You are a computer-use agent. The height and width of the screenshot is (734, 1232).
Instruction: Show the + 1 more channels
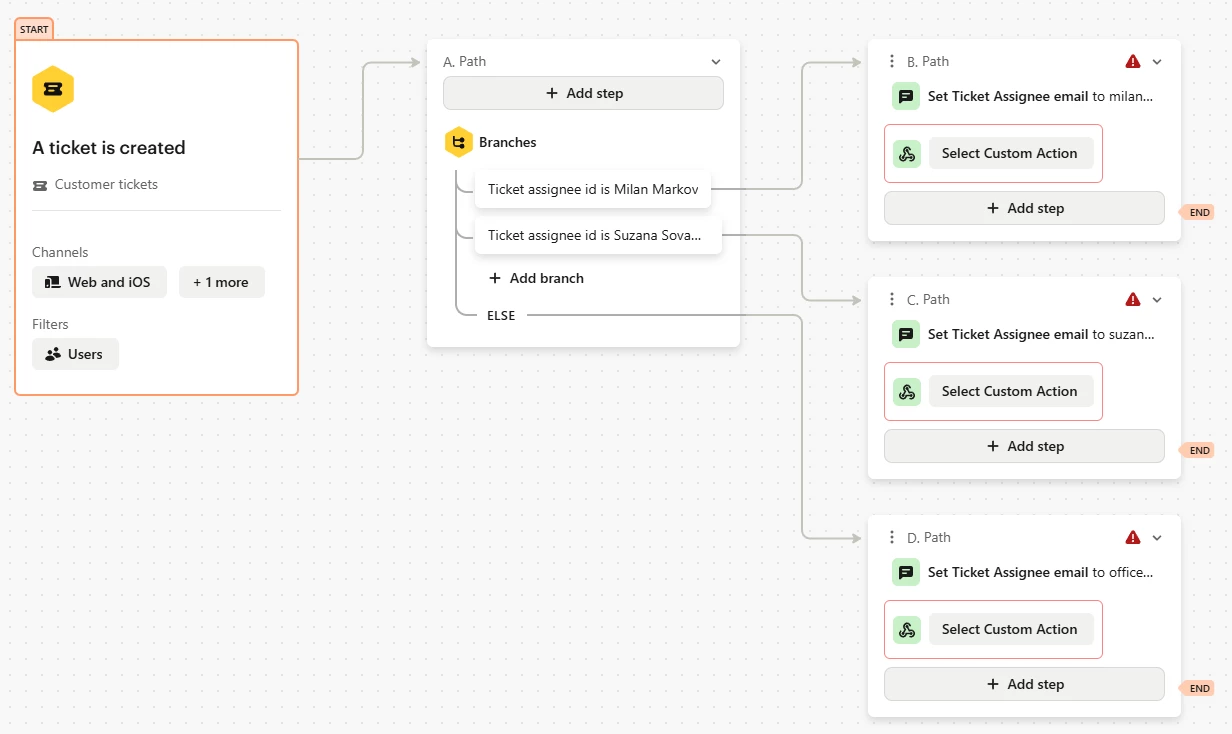[x=222, y=282]
